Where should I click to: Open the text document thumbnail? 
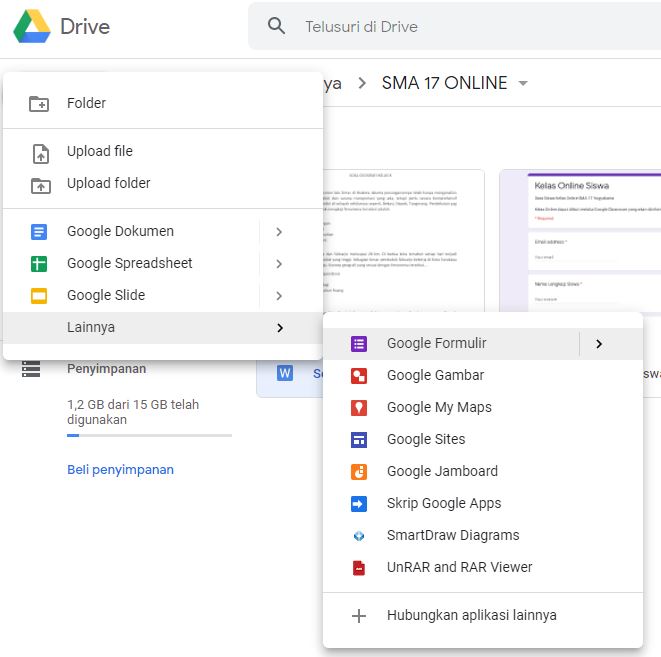[x=404, y=241]
